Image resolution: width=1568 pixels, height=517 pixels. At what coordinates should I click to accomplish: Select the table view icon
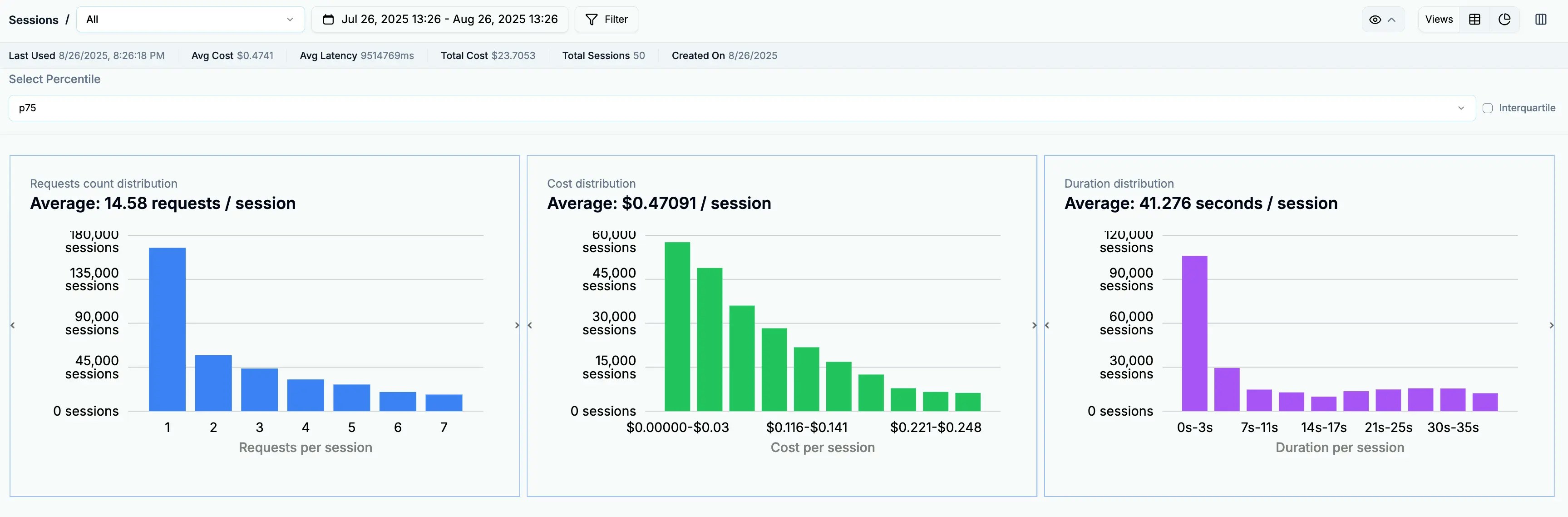(x=1474, y=19)
